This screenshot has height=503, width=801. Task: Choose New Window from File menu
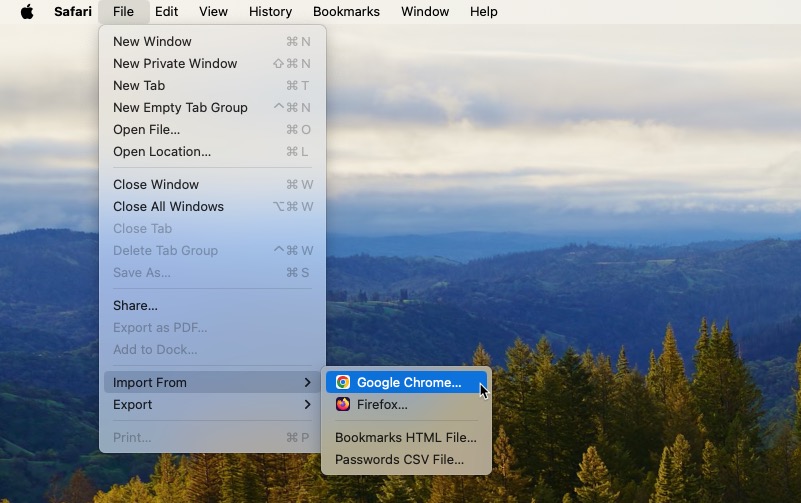click(x=213, y=41)
